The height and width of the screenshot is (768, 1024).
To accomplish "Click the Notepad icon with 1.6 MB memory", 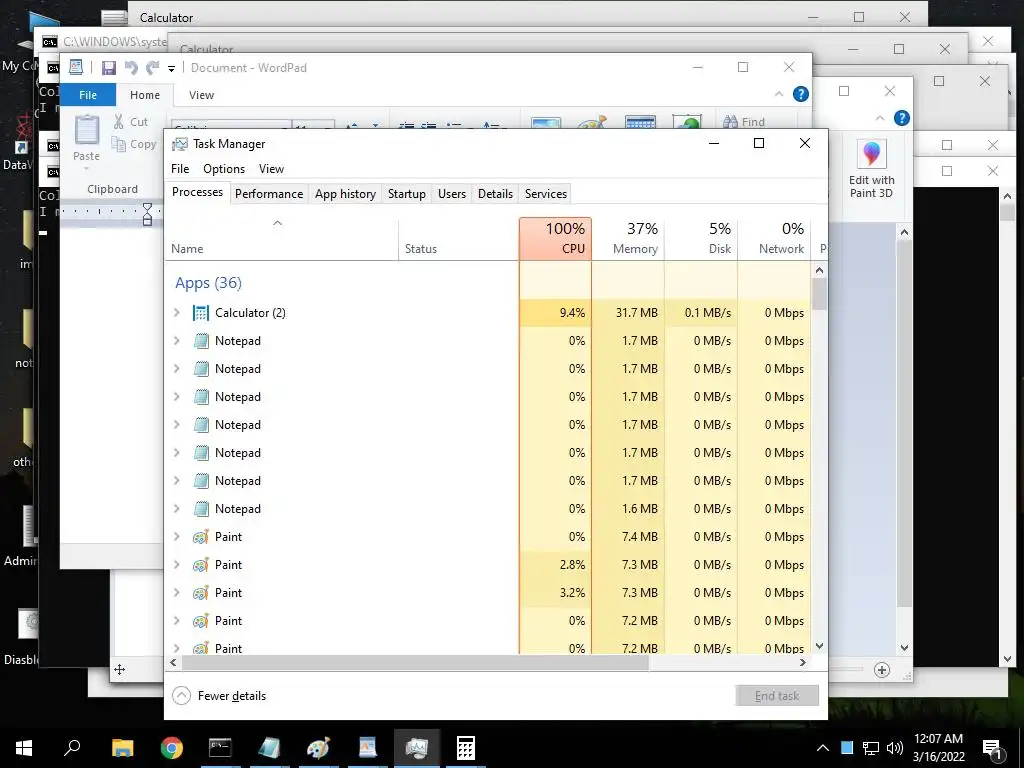I will 201,509.
